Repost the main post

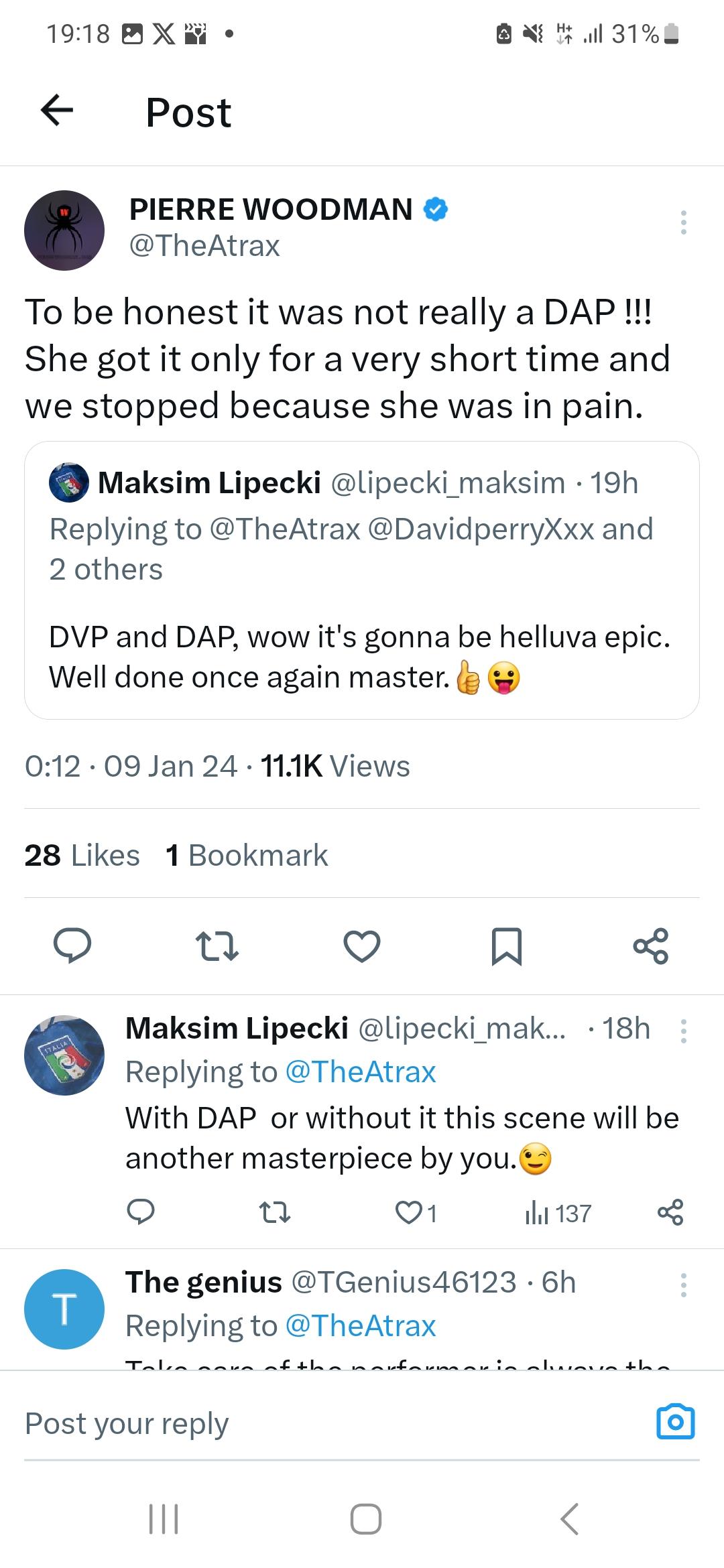tap(217, 945)
